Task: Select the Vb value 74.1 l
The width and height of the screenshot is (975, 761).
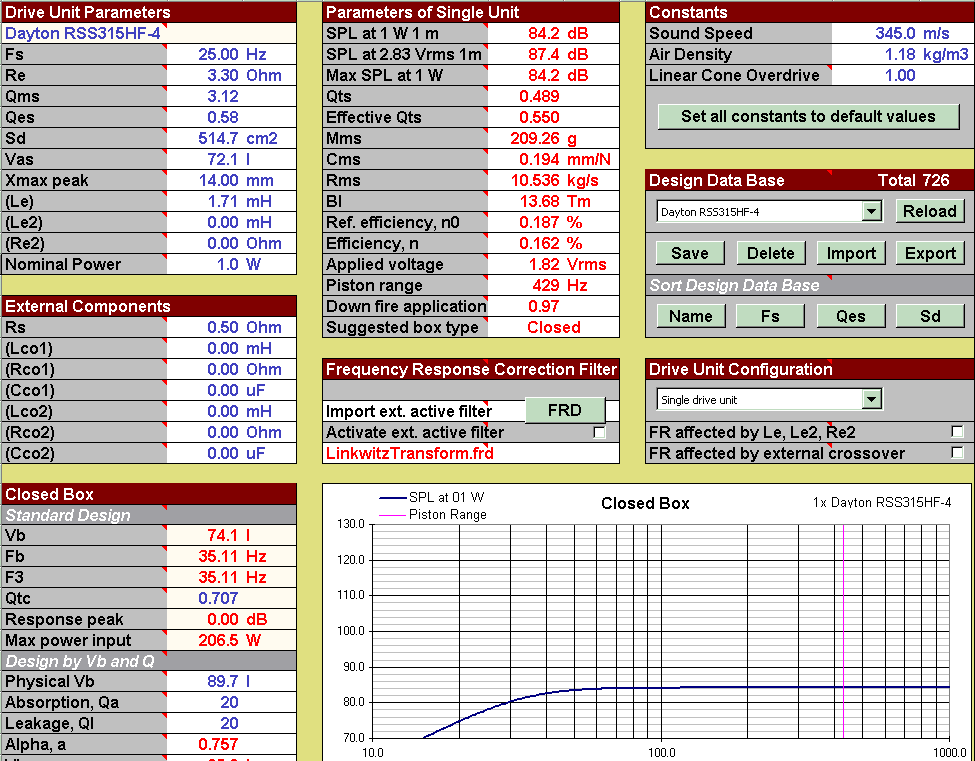Action: [231, 535]
